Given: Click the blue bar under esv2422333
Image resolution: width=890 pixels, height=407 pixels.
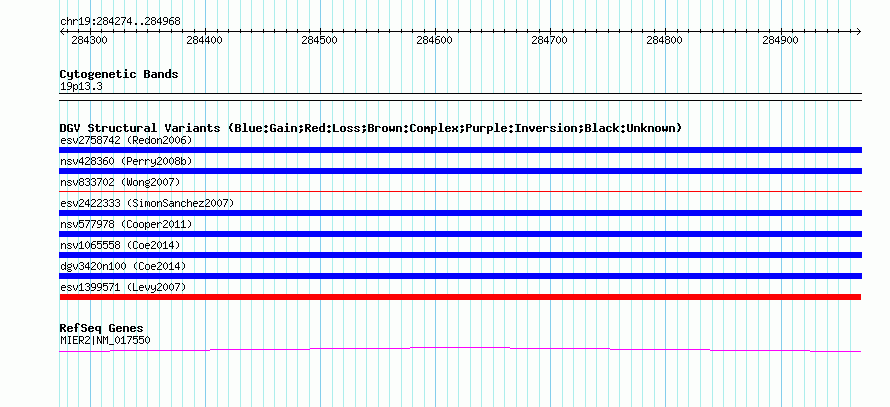Looking at the screenshot, I should pyautogui.click(x=460, y=213).
